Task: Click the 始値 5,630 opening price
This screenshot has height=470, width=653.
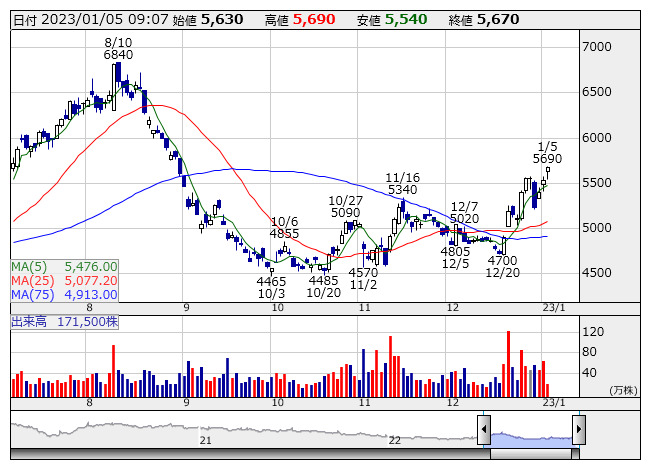Action: click(208, 20)
